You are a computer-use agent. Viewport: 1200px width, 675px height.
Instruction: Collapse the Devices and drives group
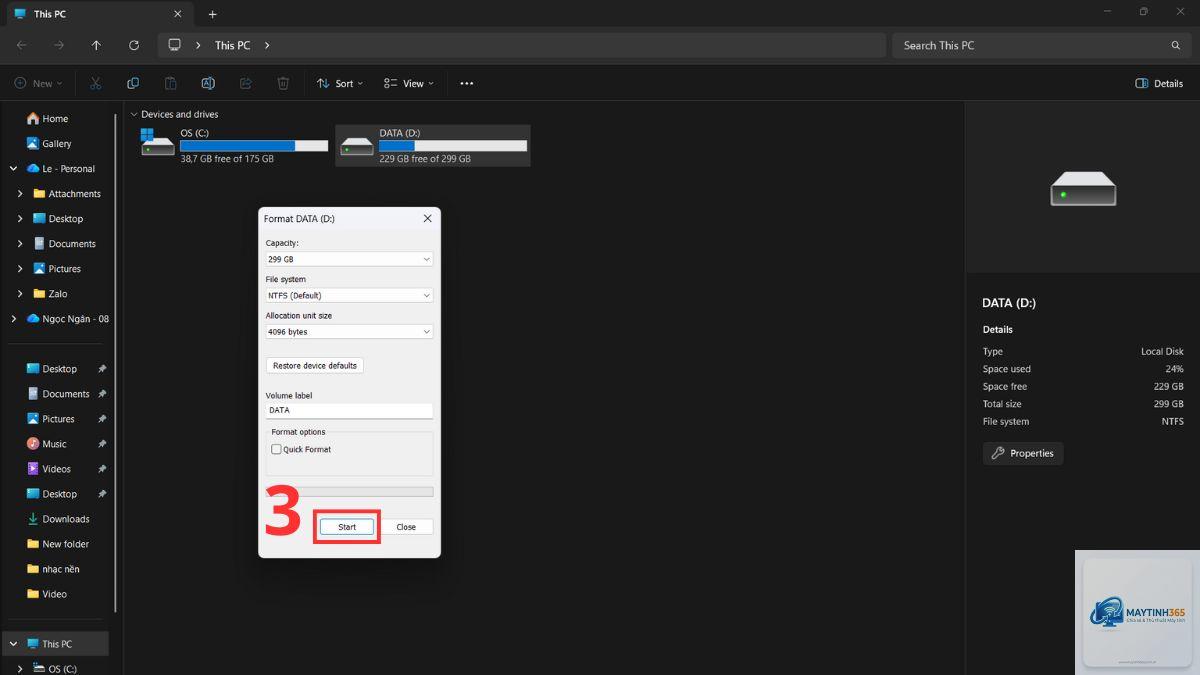(x=133, y=114)
